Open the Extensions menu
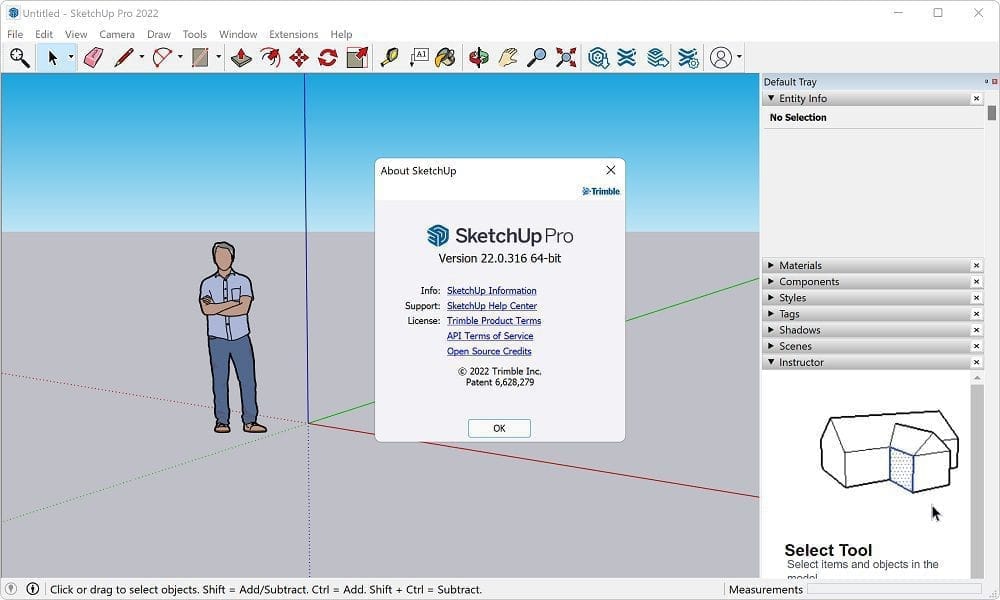This screenshot has height=600, width=1000. 293,34
